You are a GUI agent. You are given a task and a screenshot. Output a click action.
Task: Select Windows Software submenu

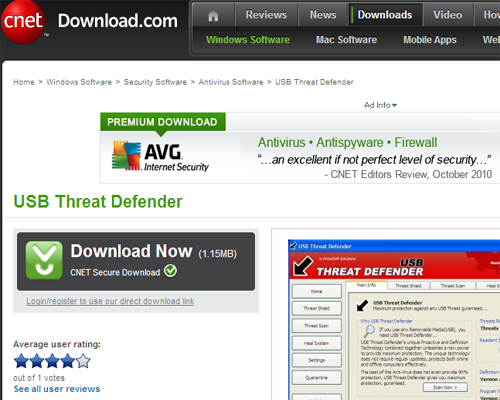(x=248, y=40)
